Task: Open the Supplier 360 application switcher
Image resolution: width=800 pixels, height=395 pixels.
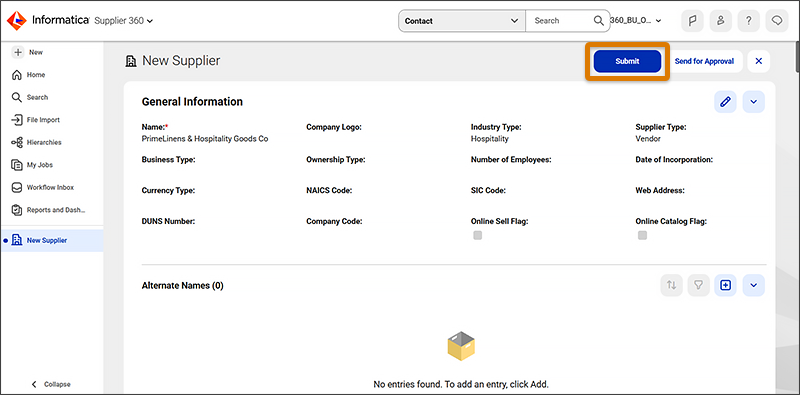Action: pyautogui.click(x=124, y=21)
